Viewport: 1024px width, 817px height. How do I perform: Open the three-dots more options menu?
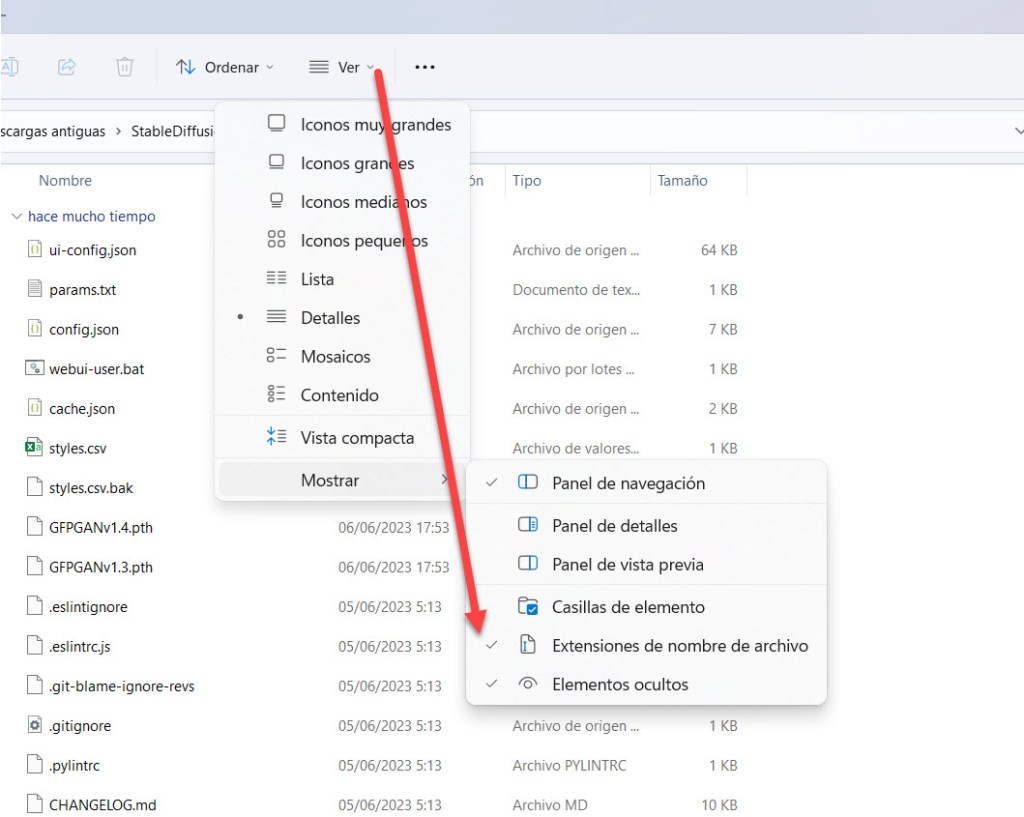tap(425, 67)
